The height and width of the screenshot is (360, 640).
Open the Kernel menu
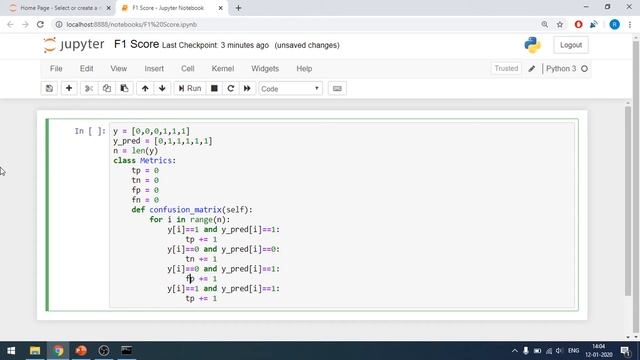[222, 69]
